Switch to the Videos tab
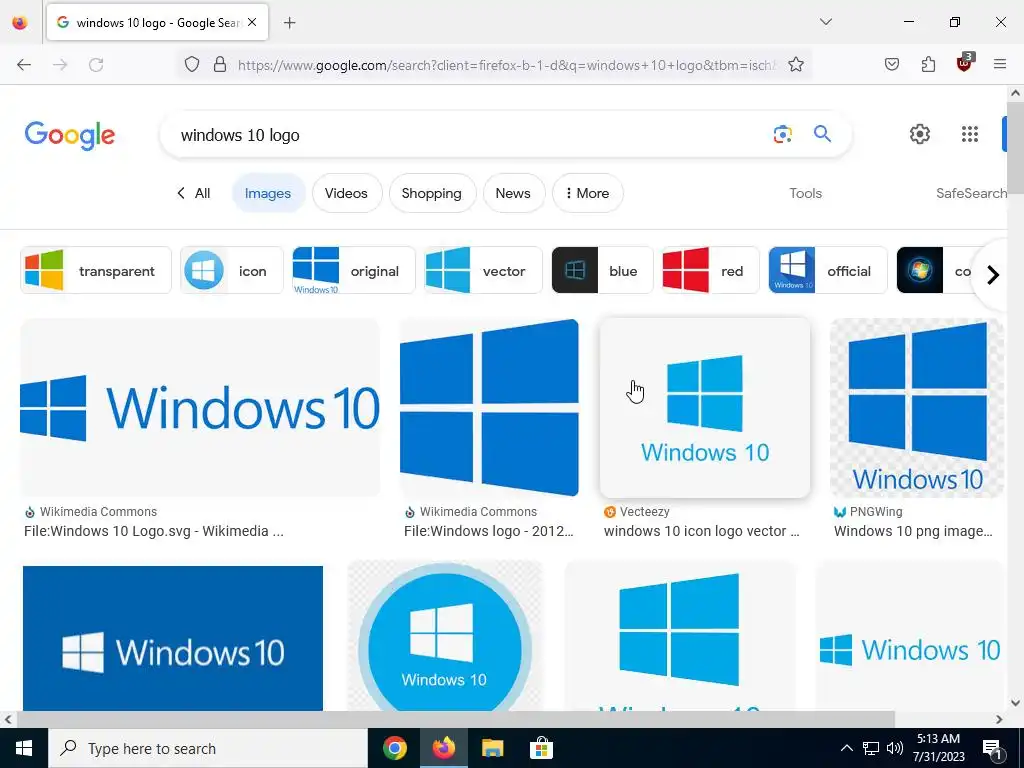The width and height of the screenshot is (1024, 768). (x=346, y=193)
